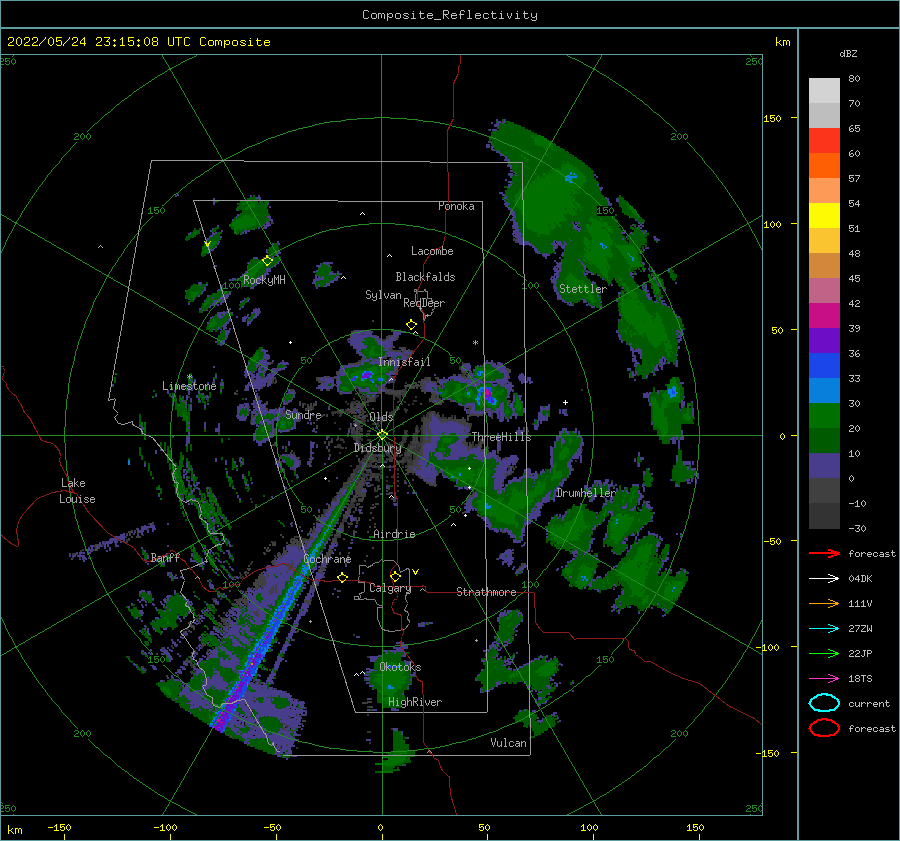900x841 pixels.
Task: Select the RockyMH label
Action: [x=264, y=280]
